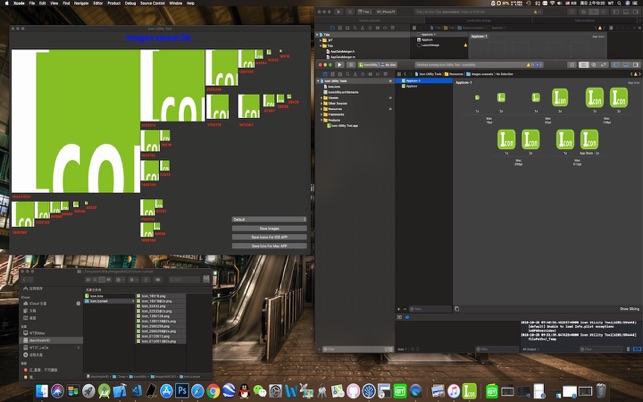Open the Xcode File menu

[32, 3]
